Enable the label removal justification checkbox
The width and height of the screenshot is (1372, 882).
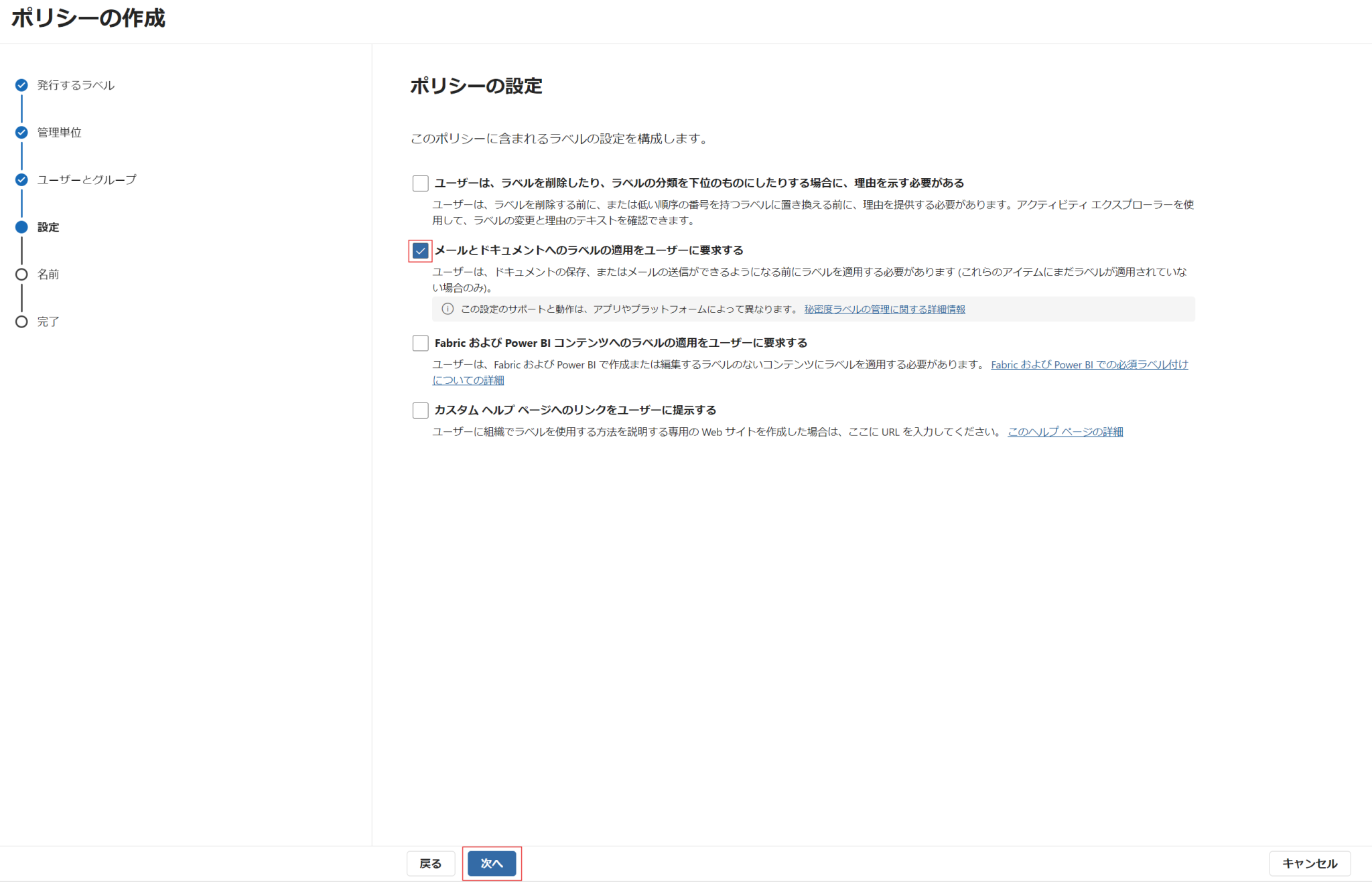(419, 182)
